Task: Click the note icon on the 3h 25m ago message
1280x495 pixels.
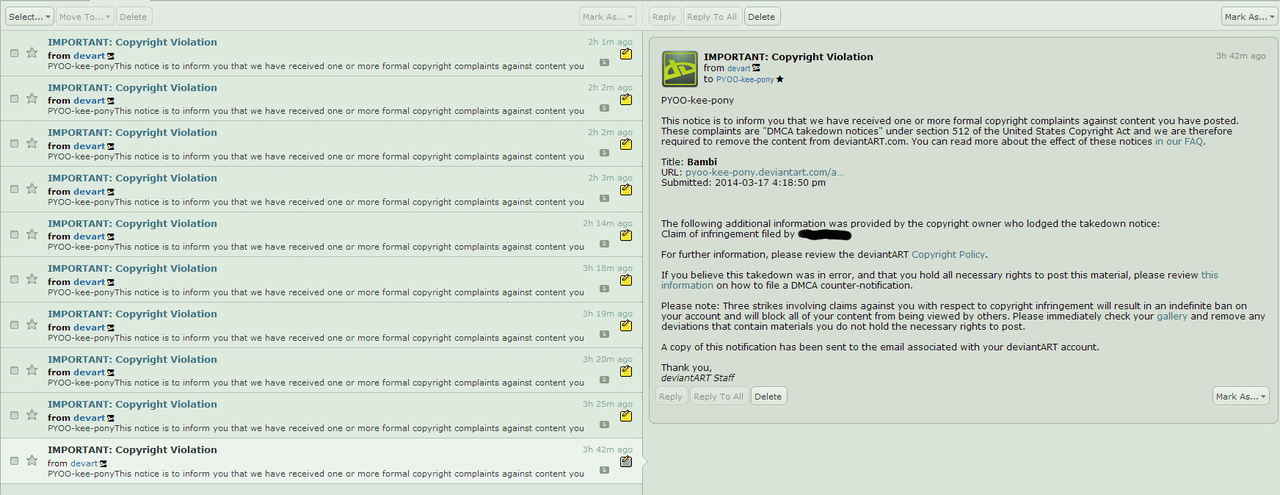Action: (626, 416)
